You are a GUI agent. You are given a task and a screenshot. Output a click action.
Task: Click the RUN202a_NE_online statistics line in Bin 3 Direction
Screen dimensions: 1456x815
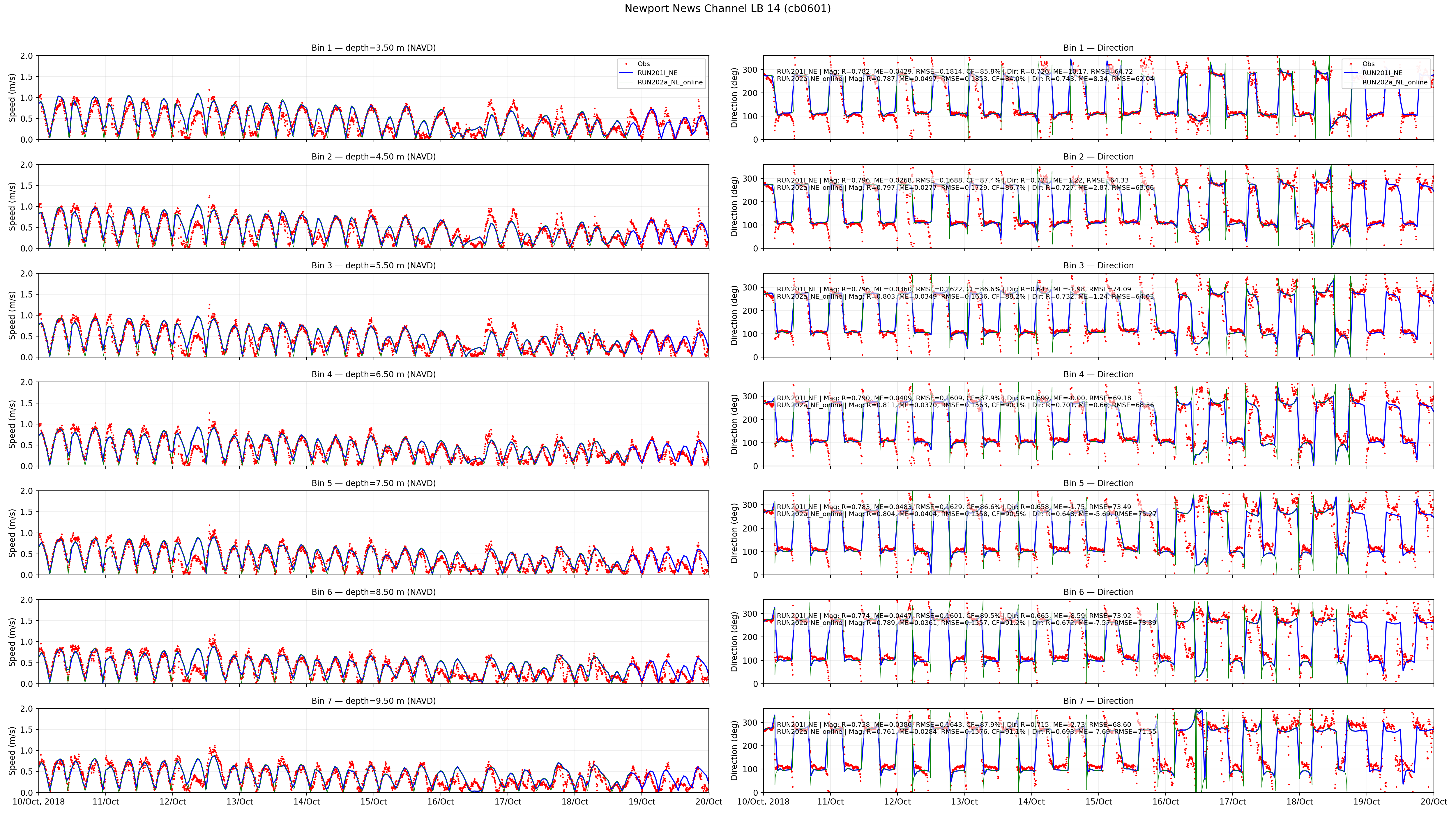[965, 297]
